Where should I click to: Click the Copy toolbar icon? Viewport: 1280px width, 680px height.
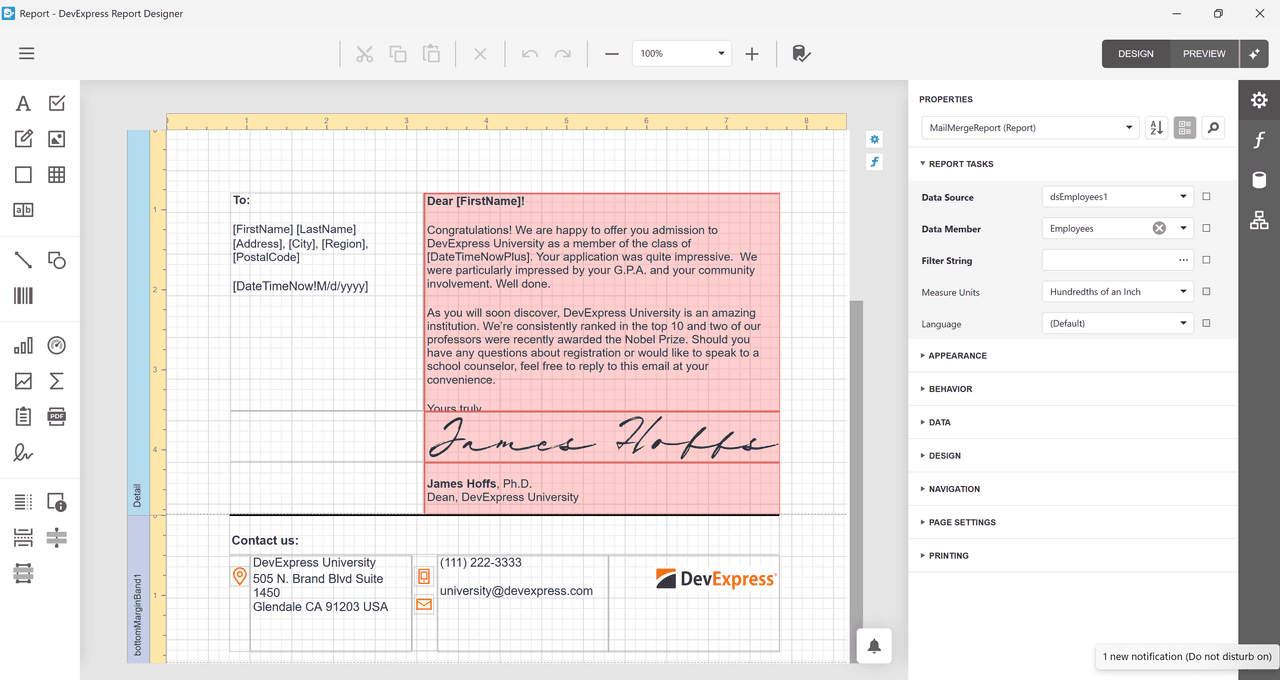click(398, 54)
